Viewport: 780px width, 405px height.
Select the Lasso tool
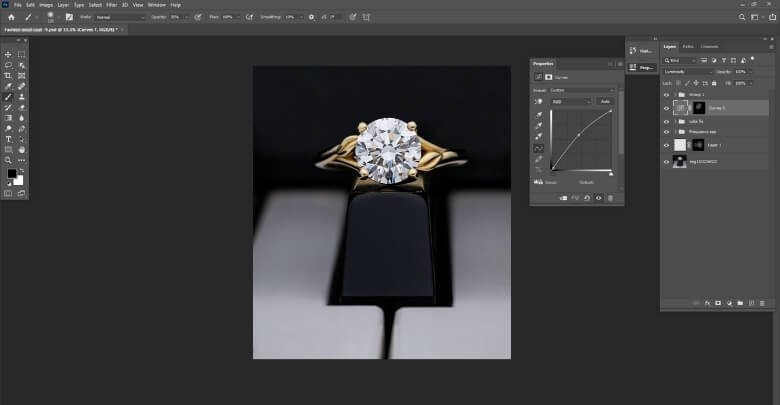[x=8, y=65]
